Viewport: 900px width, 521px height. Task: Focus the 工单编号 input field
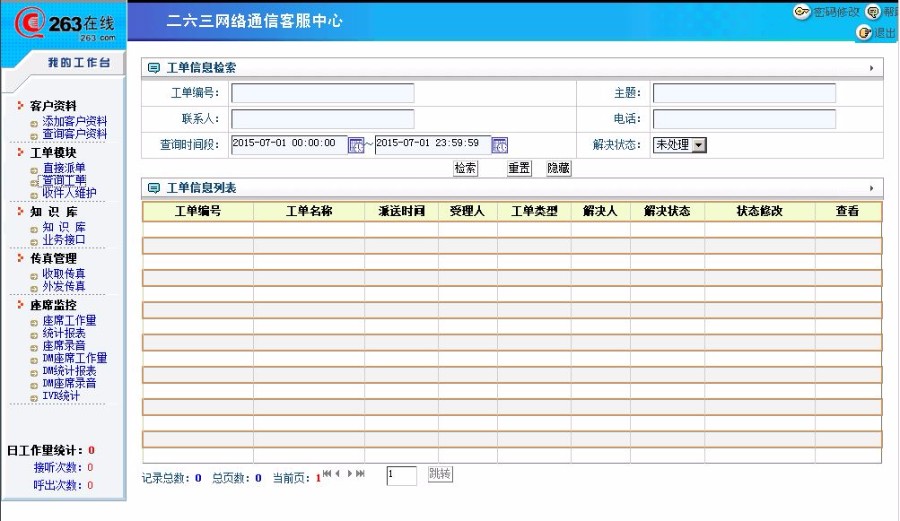coord(323,94)
